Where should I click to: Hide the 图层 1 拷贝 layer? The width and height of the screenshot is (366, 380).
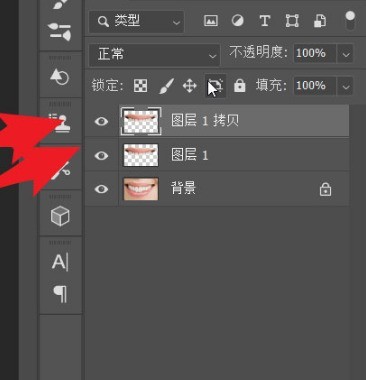[101, 121]
